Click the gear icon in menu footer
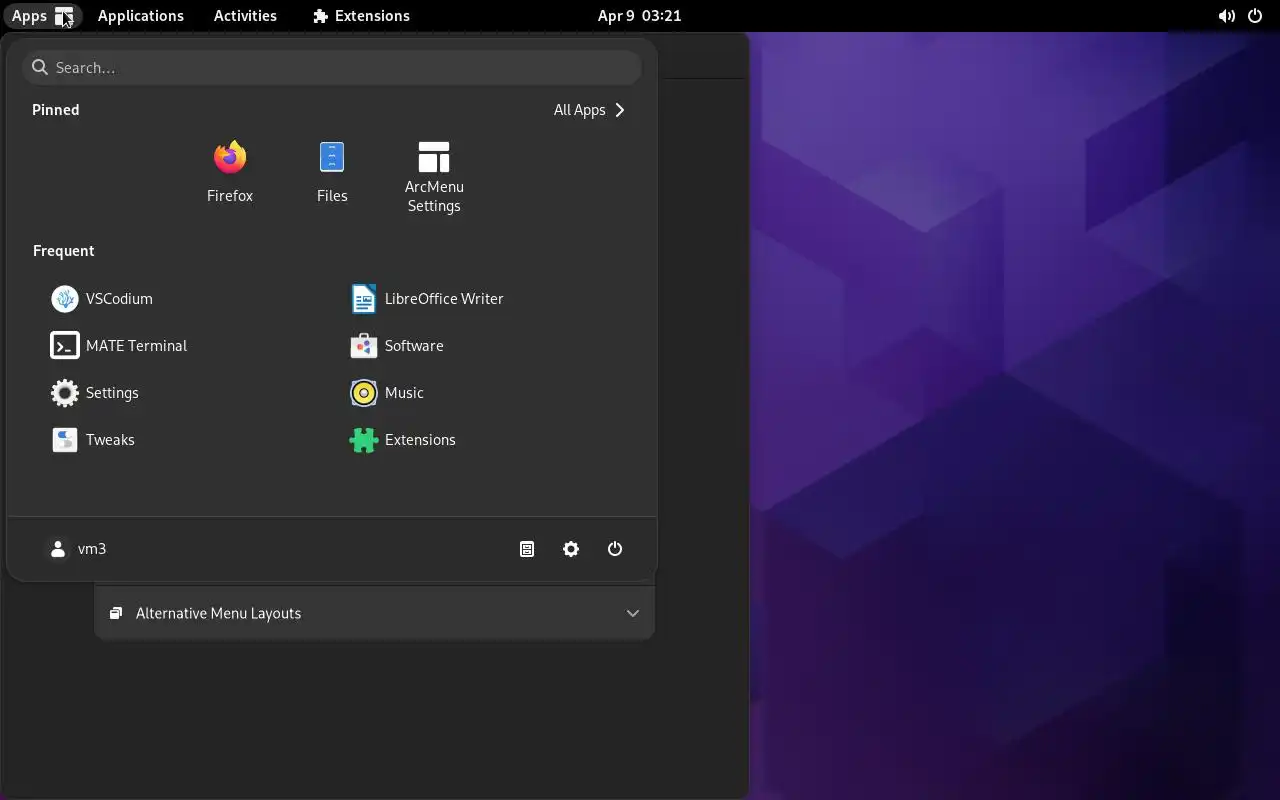The width and height of the screenshot is (1280, 800). click(x=571, y=549)
